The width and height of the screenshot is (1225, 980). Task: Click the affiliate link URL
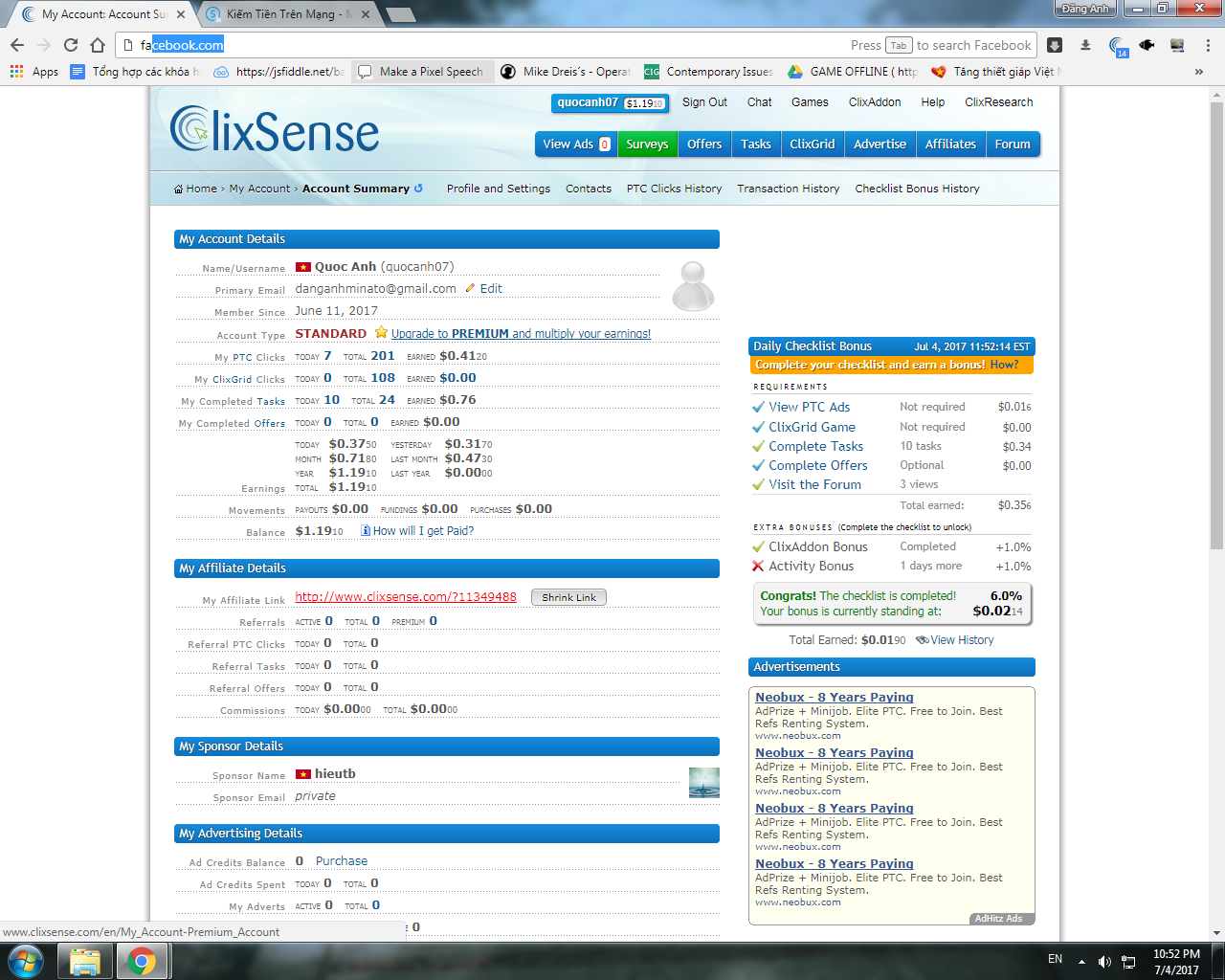(x=406, y=597)
